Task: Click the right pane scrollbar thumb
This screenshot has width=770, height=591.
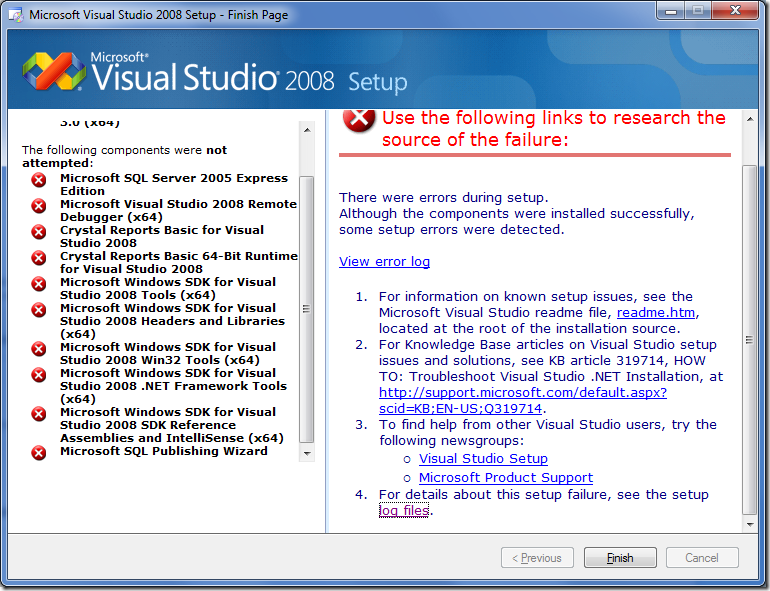Action: [x=749, y=340]
